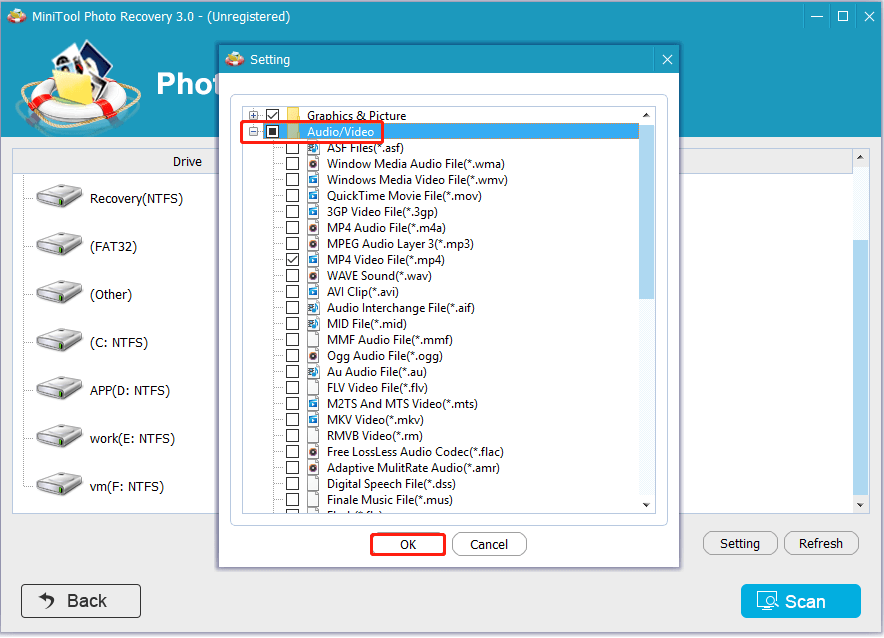Screen dimensions: 884x638
Task: Click the 3GP Video File icon
Action: pyautogui.click(x=313, y=212)
